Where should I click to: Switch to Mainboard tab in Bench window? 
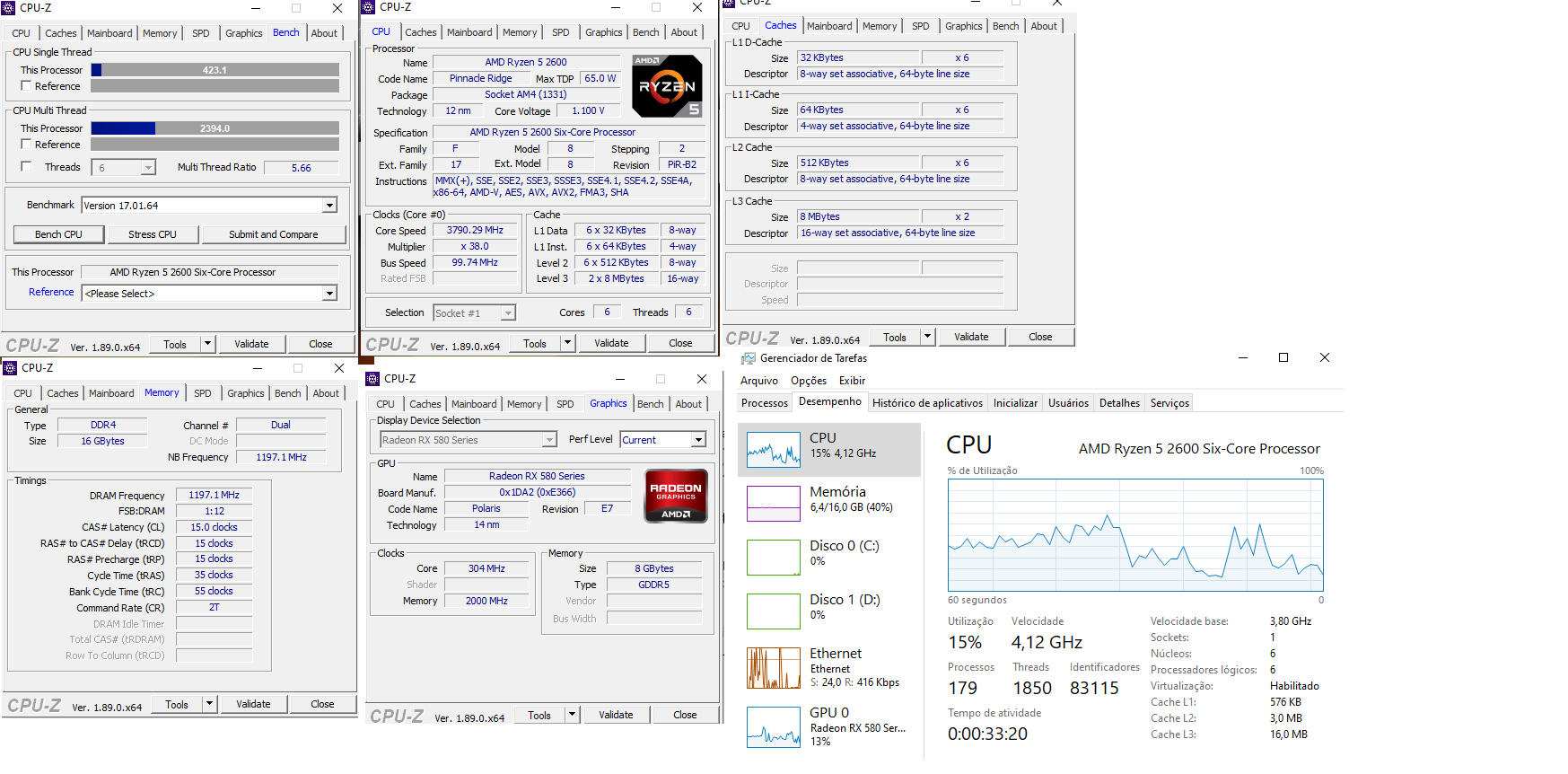point(109,33)
